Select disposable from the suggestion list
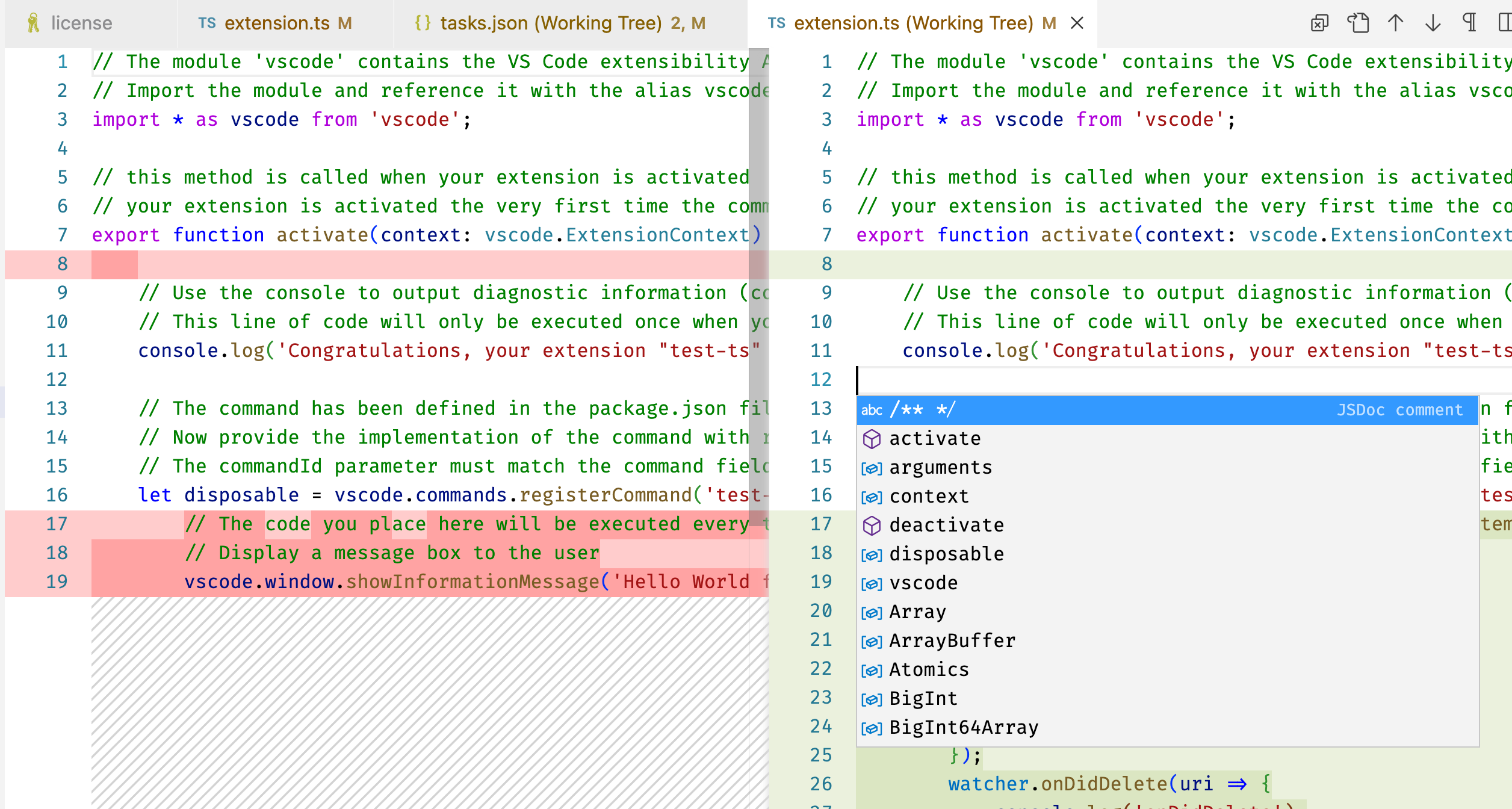This screenshot has height=809, width=1512. tap(946, 553)
